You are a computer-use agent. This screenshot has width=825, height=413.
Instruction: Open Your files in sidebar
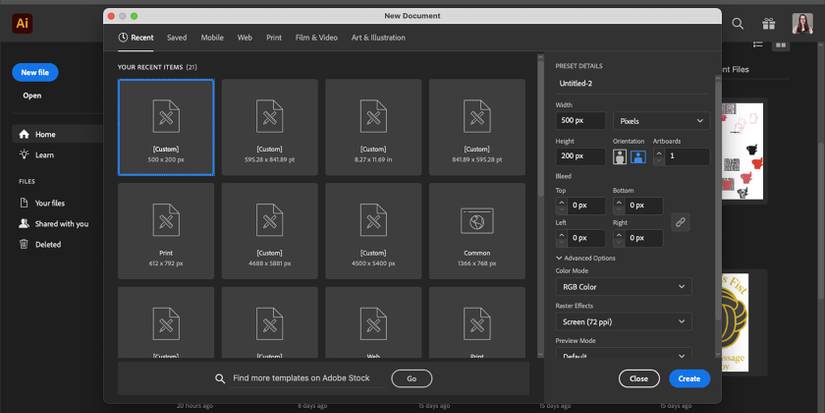point(43,203)
